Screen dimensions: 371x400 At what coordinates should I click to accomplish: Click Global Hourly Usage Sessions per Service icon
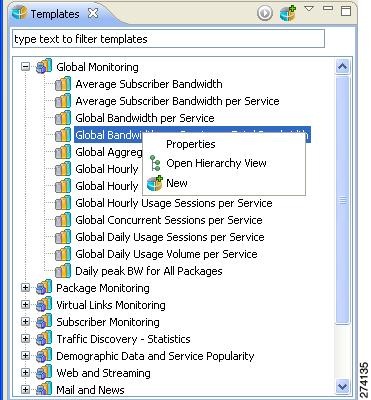click(63, 203)
